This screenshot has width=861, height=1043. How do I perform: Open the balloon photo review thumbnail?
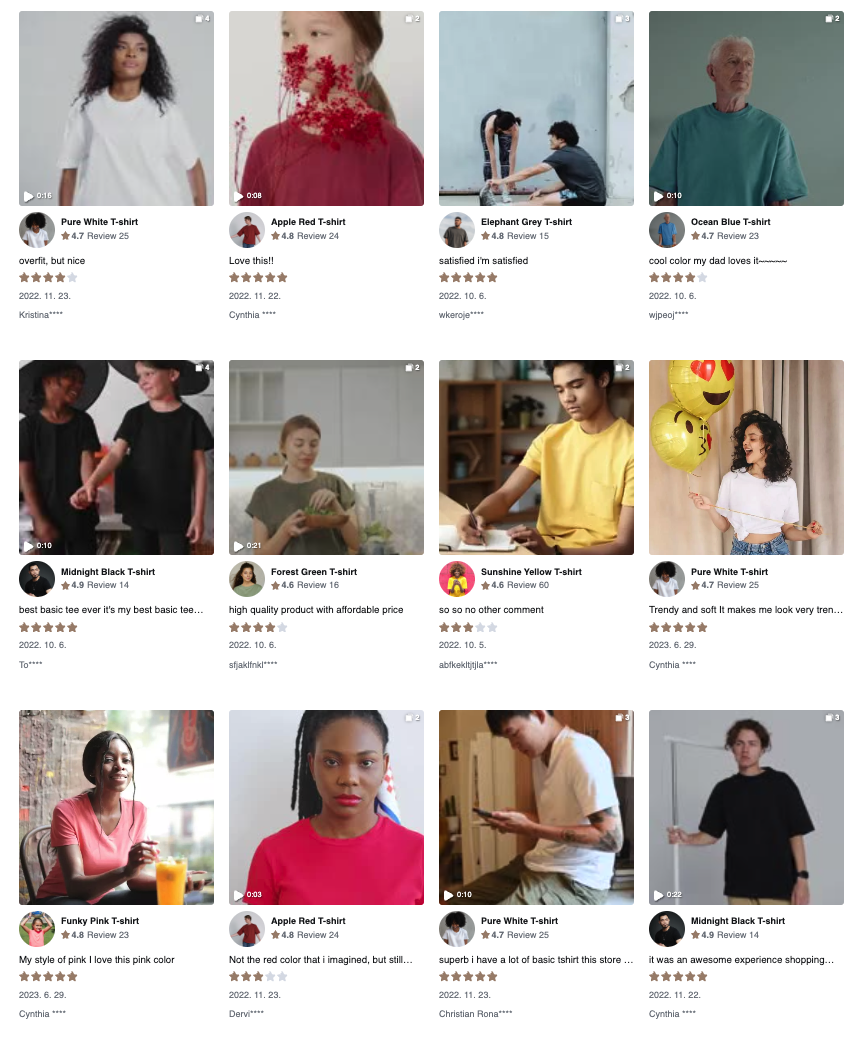pos(746,458)
